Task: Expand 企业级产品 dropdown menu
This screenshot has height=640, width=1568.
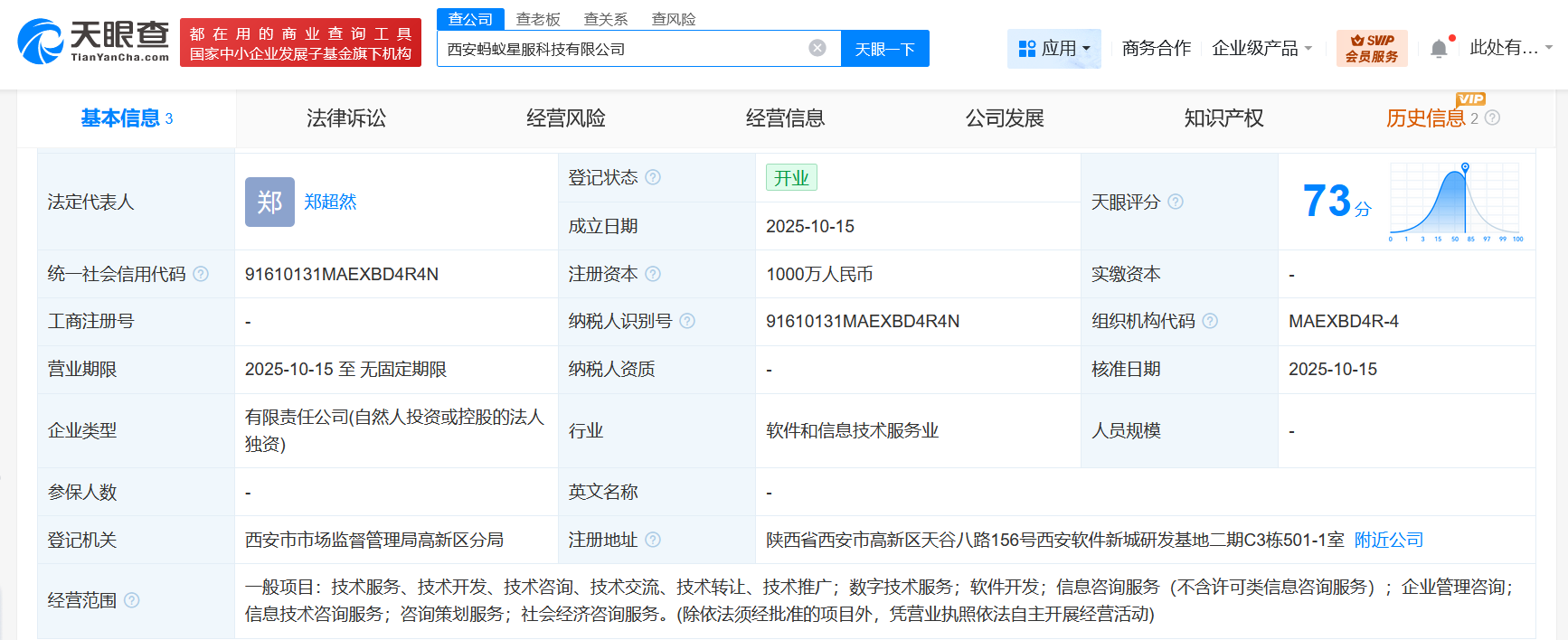Action: (x=1261, y=49)
